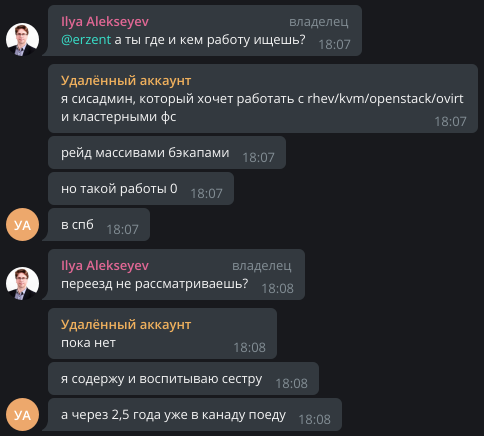Click the 'владелец' badge on the relocation question

pyautogui.click(x=261, y=266)
